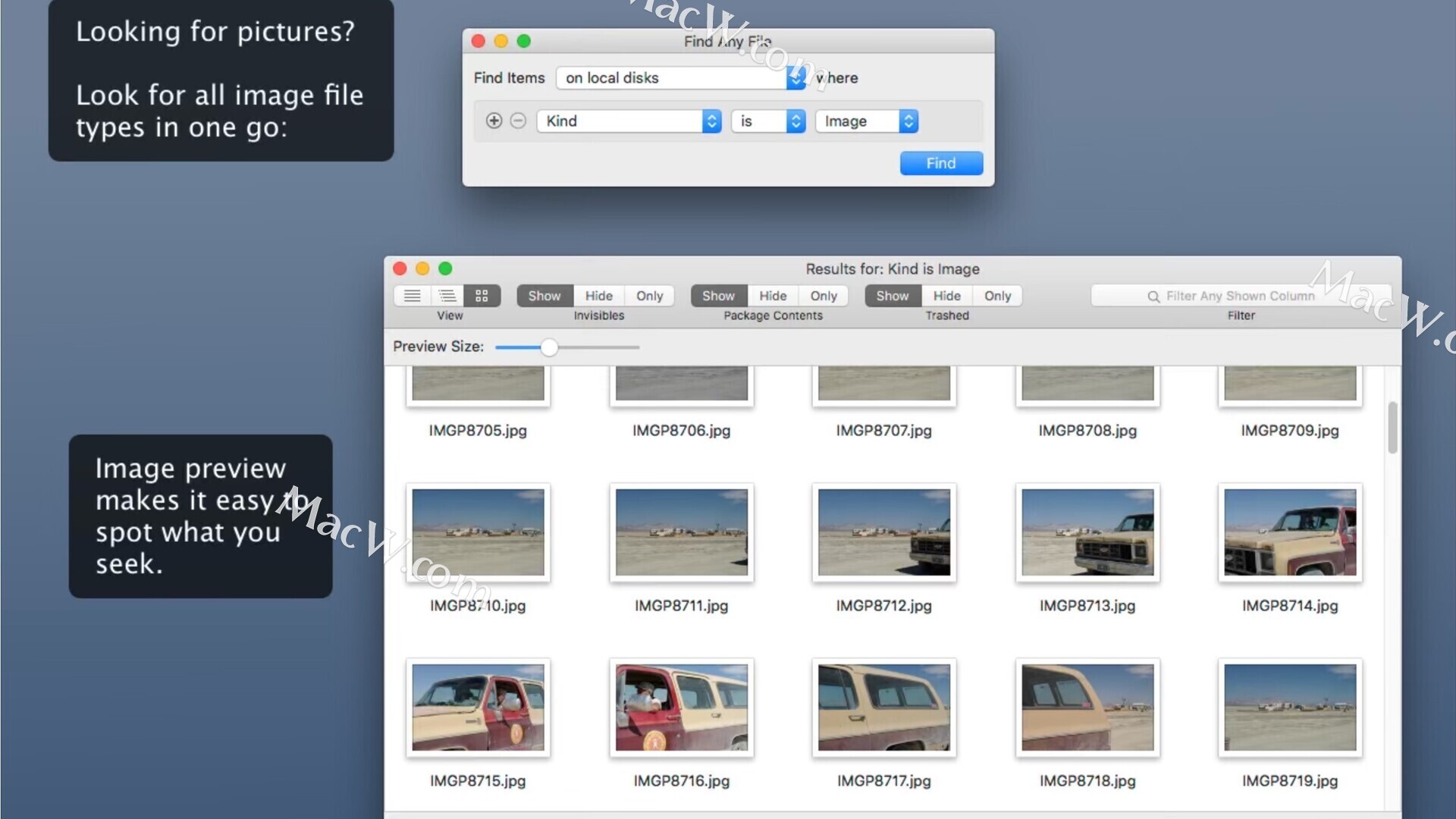Click the Find button to search
1456x819 pixels.
[940, 162]
